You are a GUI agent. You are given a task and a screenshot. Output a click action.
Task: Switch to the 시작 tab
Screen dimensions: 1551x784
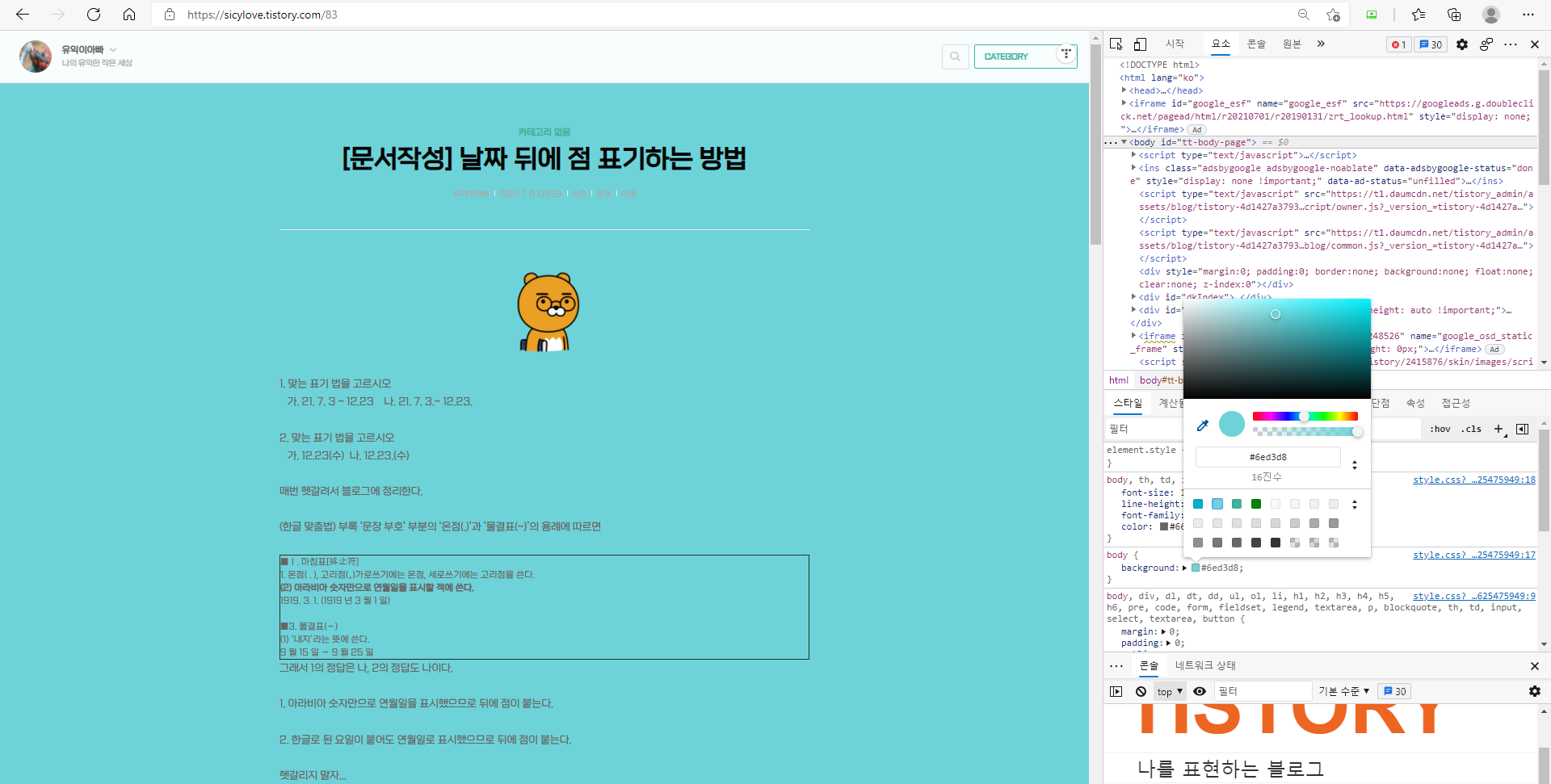pos(1175,44)
